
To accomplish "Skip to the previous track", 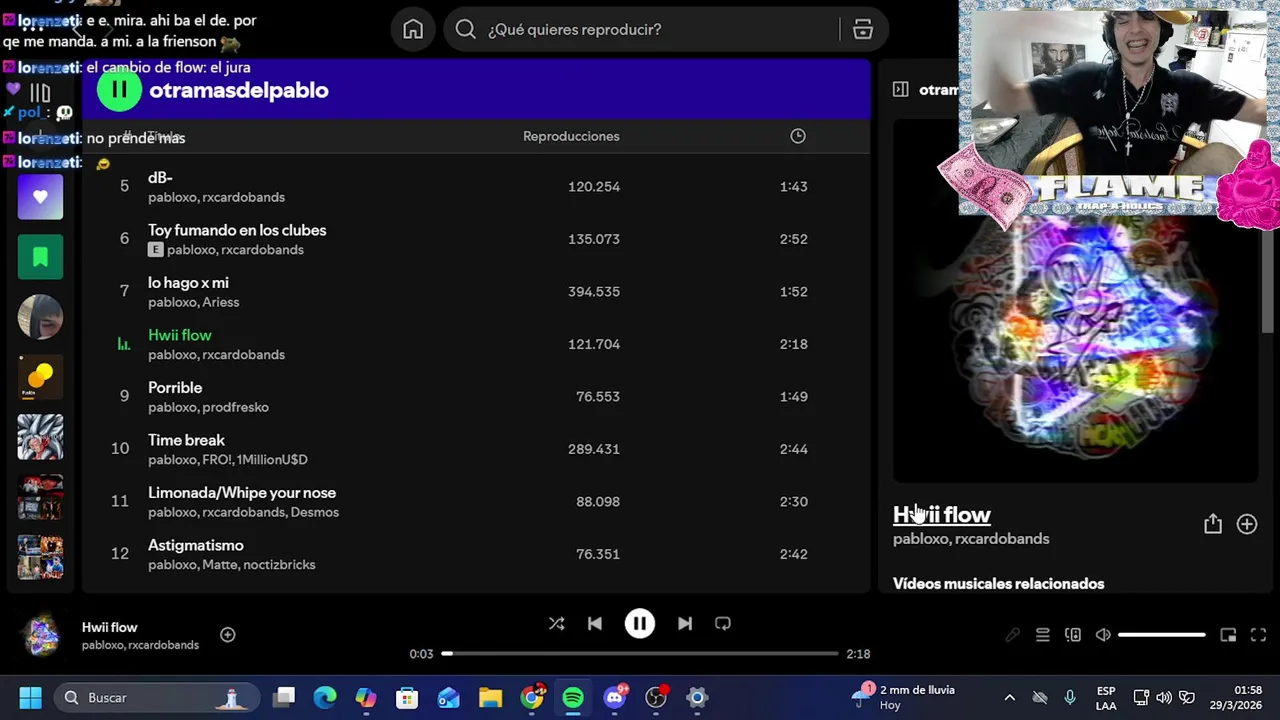I will 595,624.
